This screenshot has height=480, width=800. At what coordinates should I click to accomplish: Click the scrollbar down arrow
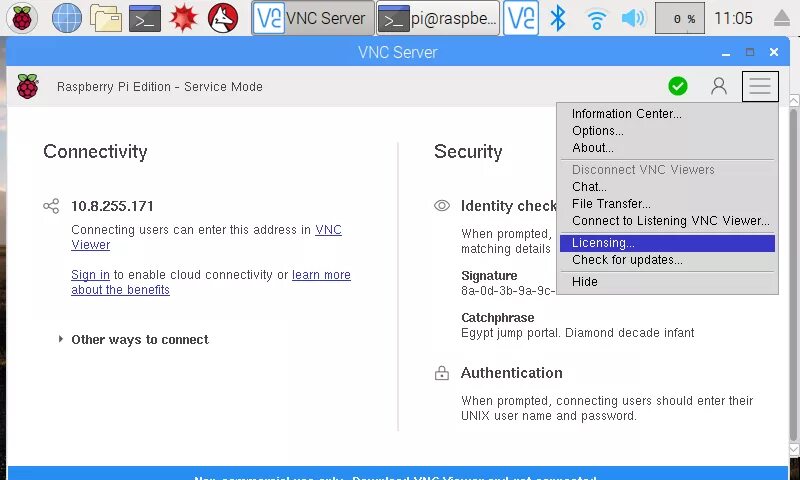[x=794, y=449]
